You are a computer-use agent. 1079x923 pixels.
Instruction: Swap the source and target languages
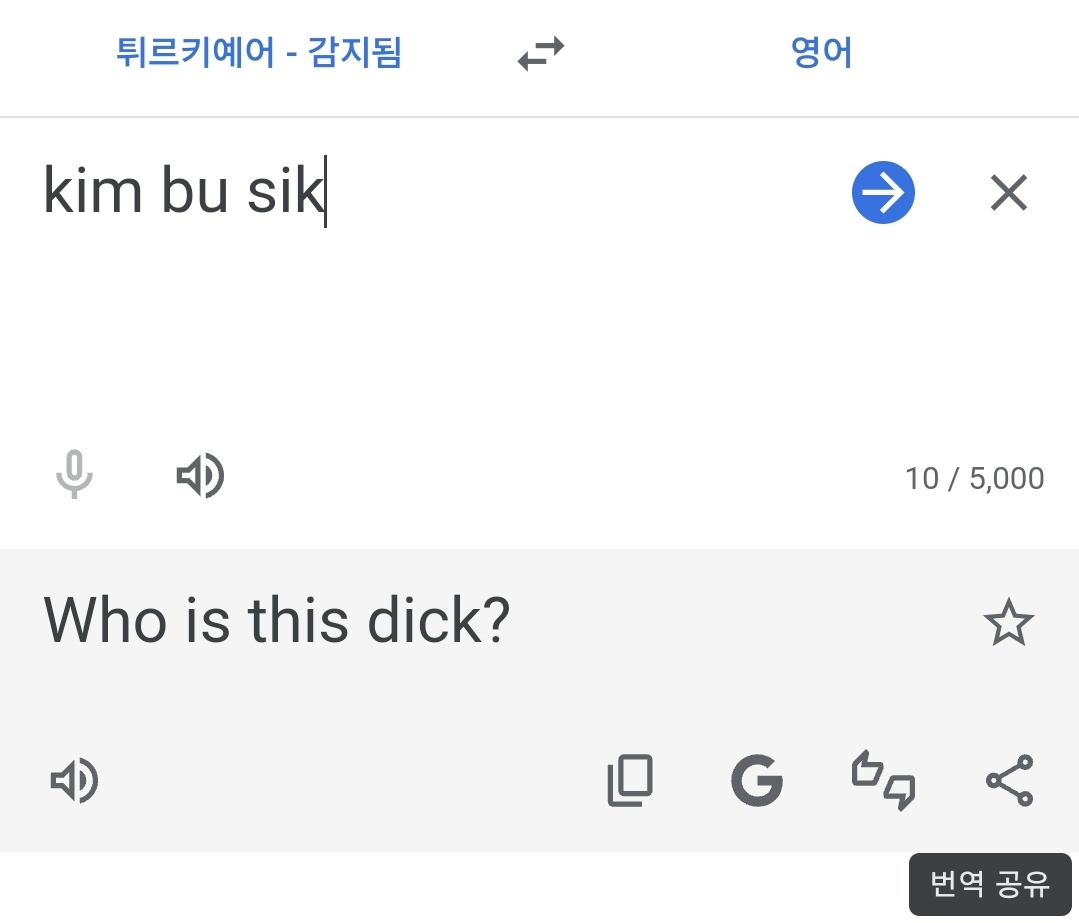[x=541, y=53]
